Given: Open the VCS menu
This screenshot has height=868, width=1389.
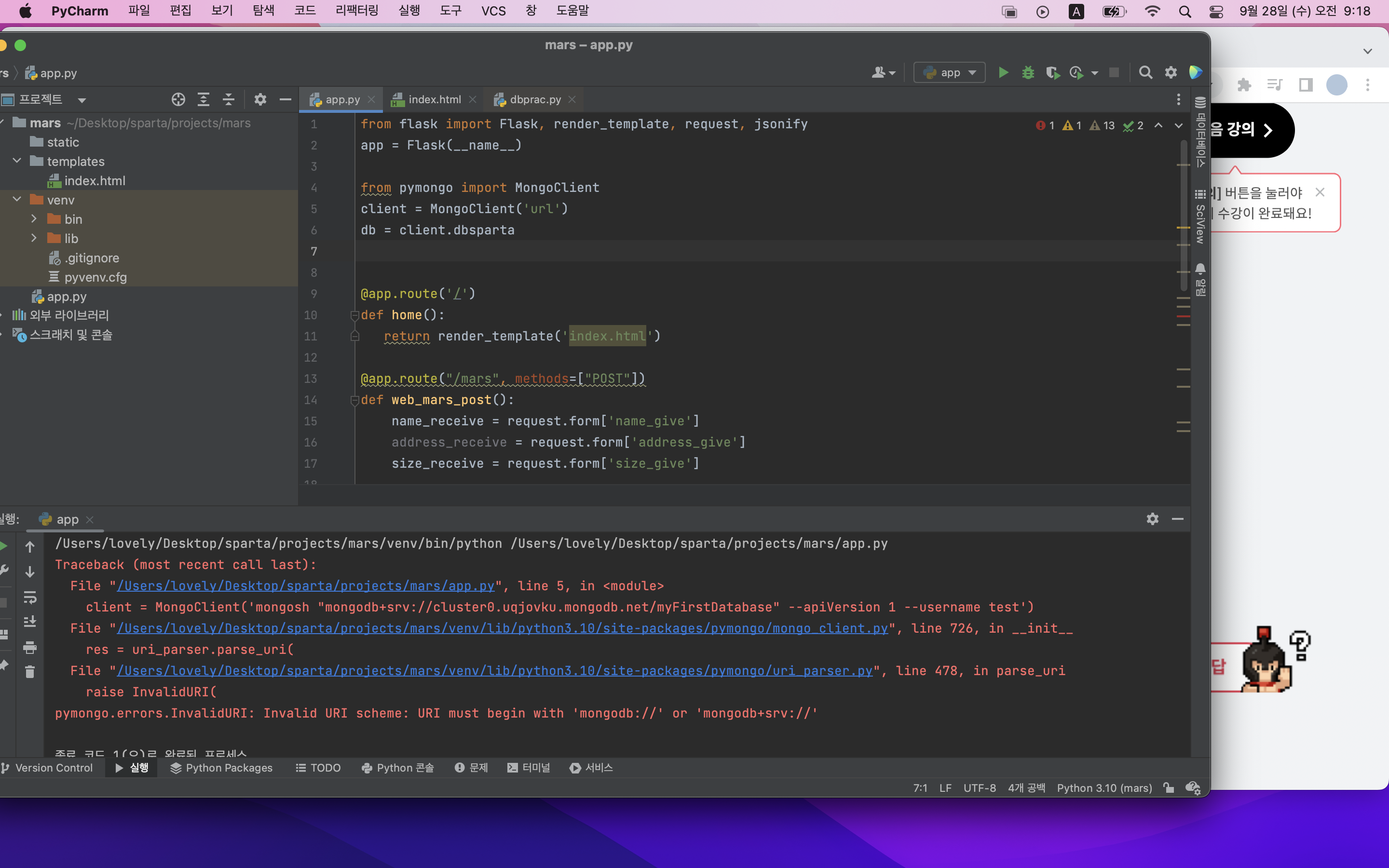Looking at the screenshot, I should 493,11.
